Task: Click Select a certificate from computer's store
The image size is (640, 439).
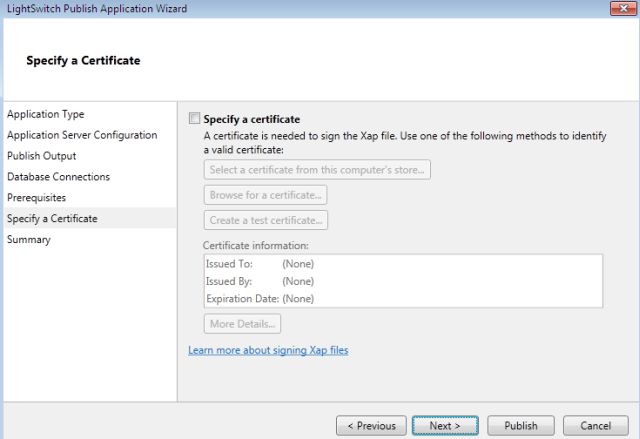Action: point(317,170)
